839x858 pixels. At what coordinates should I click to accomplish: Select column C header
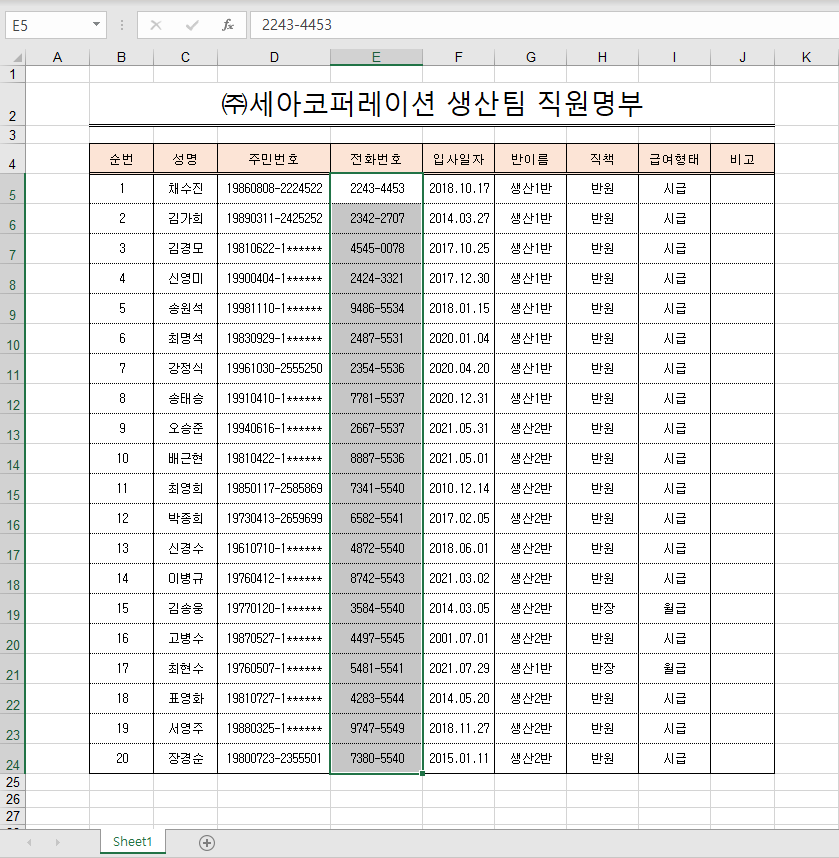[185, 57]
